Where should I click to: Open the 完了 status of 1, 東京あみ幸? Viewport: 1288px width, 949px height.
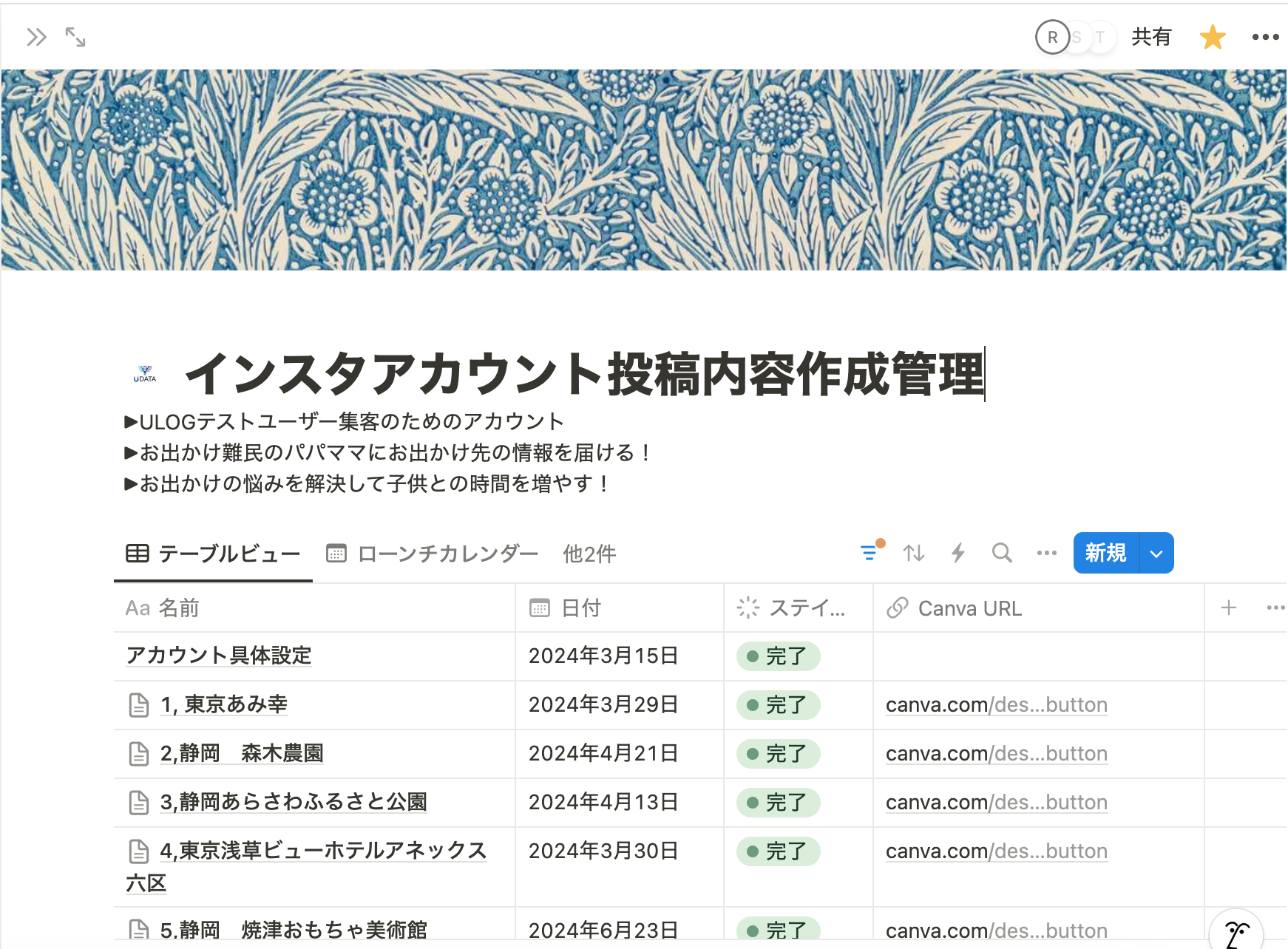779,705
